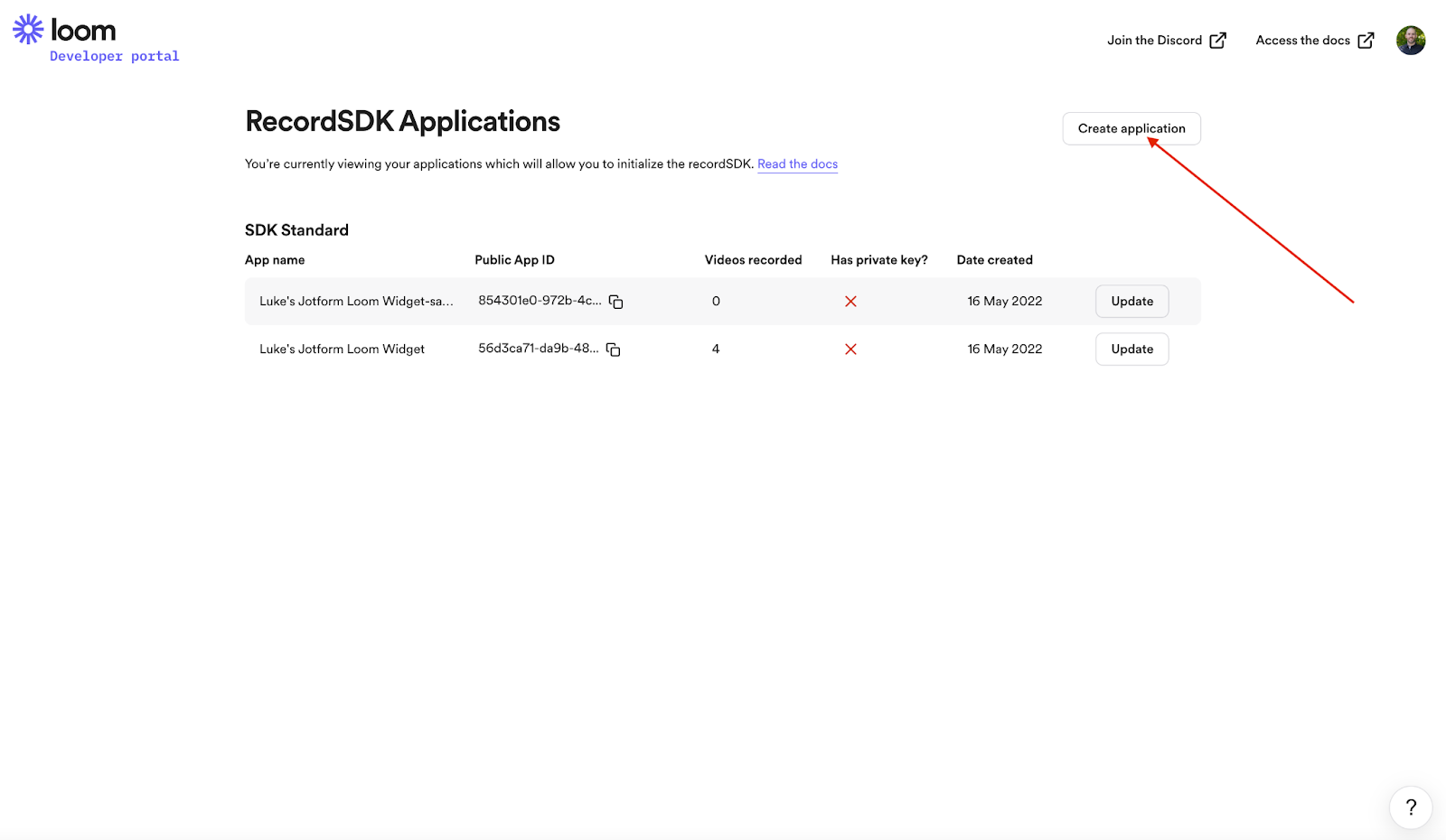Click the 854301e0-972b-4c... App ID text
This screenshot has height=840, width=1446.
[x=540, y=301]
